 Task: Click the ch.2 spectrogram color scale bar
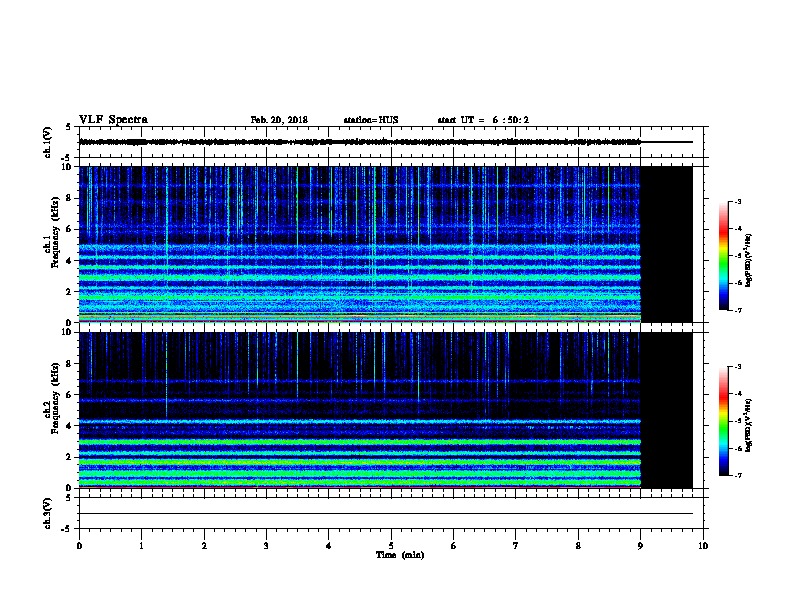[x=723, y=421]
